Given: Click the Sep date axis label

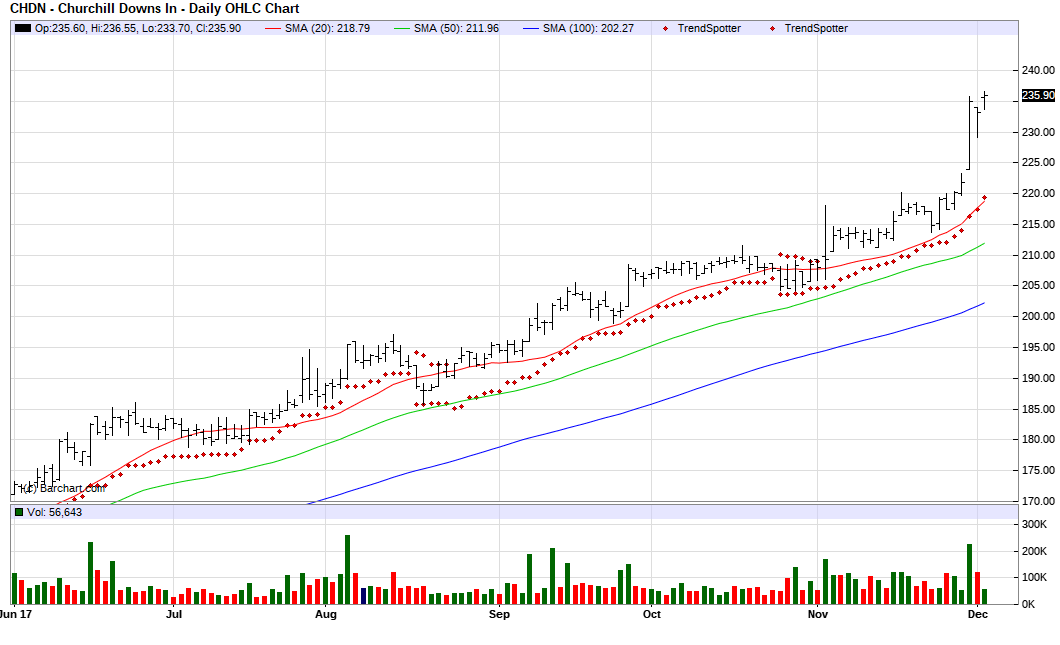Looking at the screenshot, I should point(499,615).
